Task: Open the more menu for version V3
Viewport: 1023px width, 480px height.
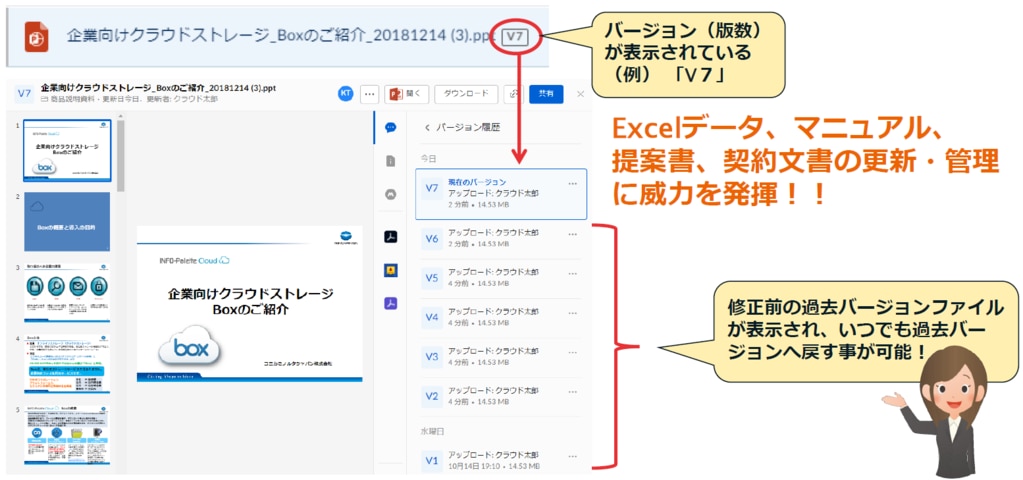Action: tap(572, 352)
